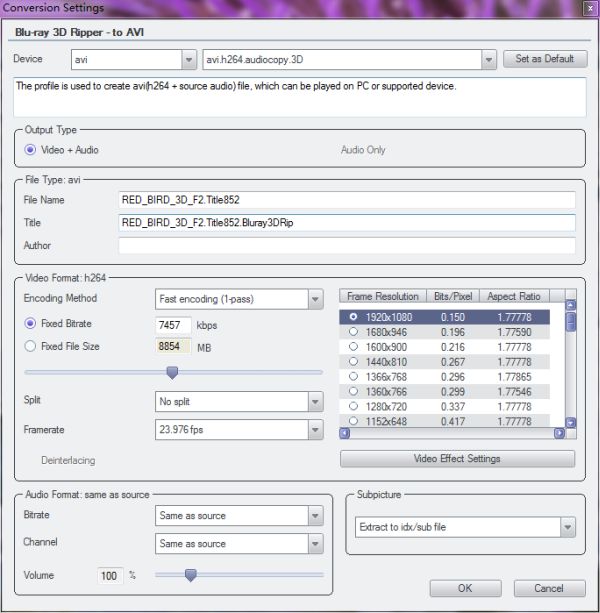
Task: Click the Deinterlacing option label
Action: click(x=68, y=461)
